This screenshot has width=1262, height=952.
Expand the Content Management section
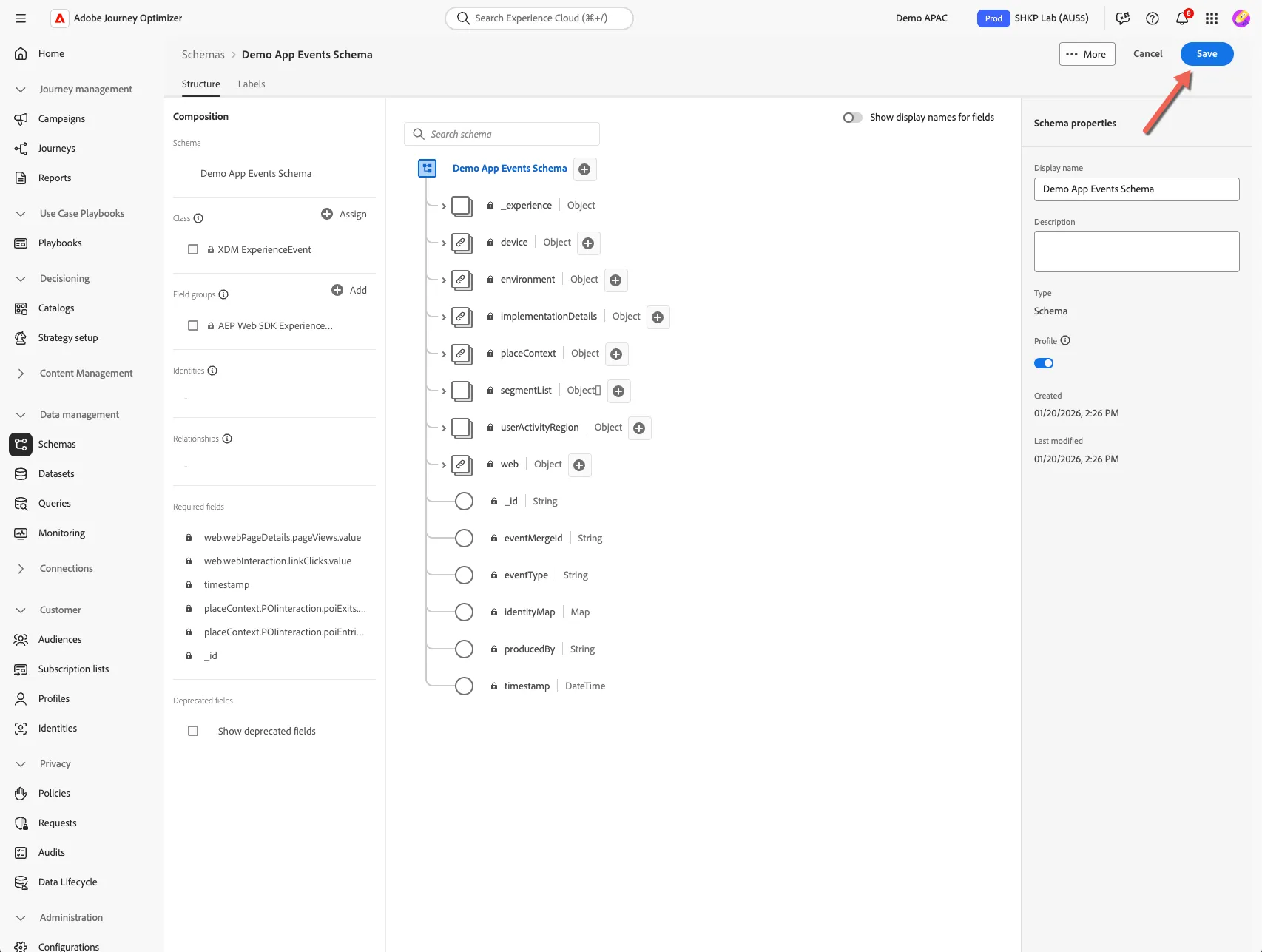[x=21, y=374]
